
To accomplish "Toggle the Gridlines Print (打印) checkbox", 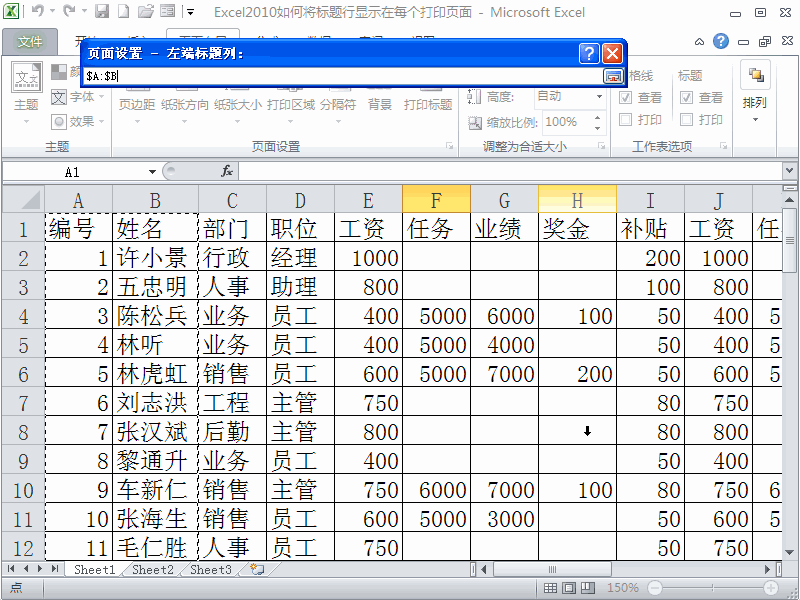I will (626, 120).
